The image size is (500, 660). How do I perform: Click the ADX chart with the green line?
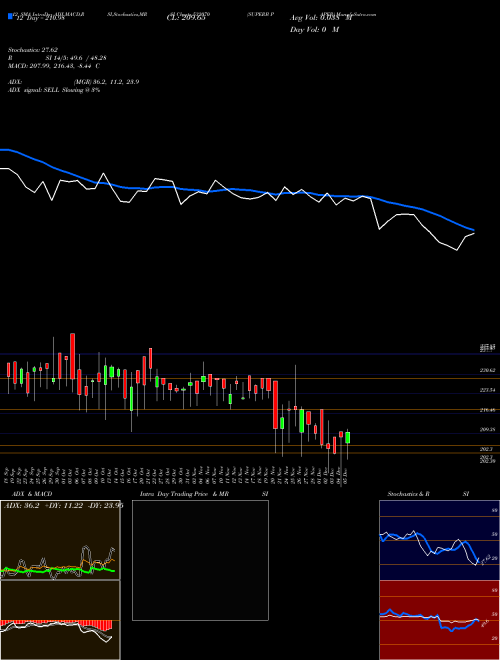pos(60,540)
